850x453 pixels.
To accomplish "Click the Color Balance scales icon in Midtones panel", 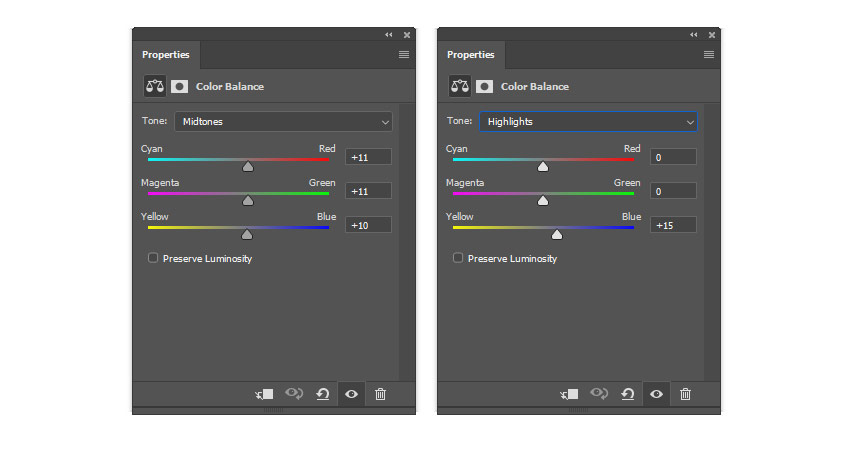I will point(154,86).
